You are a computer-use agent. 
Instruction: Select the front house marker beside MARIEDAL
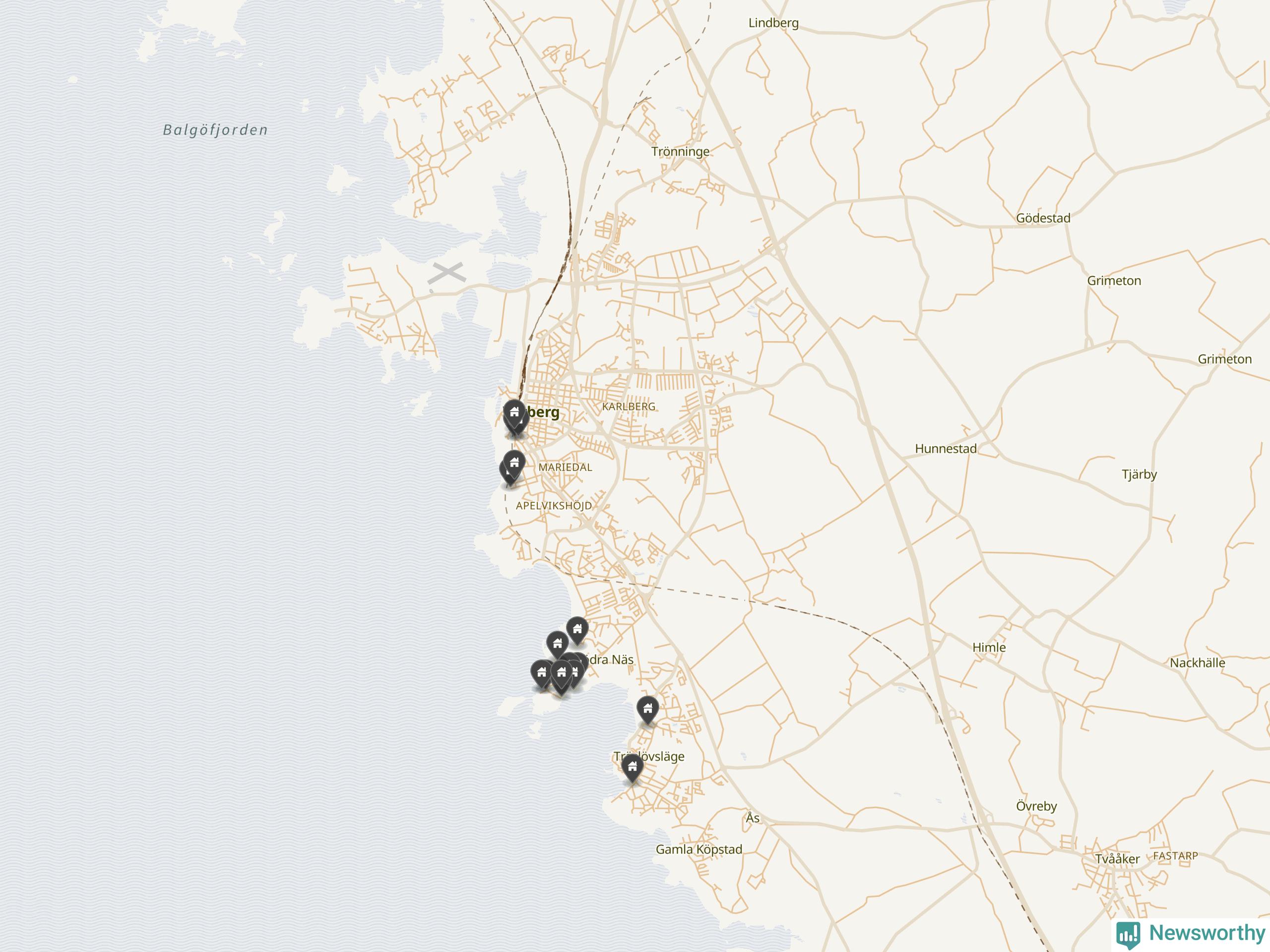(x=514, y=463)
